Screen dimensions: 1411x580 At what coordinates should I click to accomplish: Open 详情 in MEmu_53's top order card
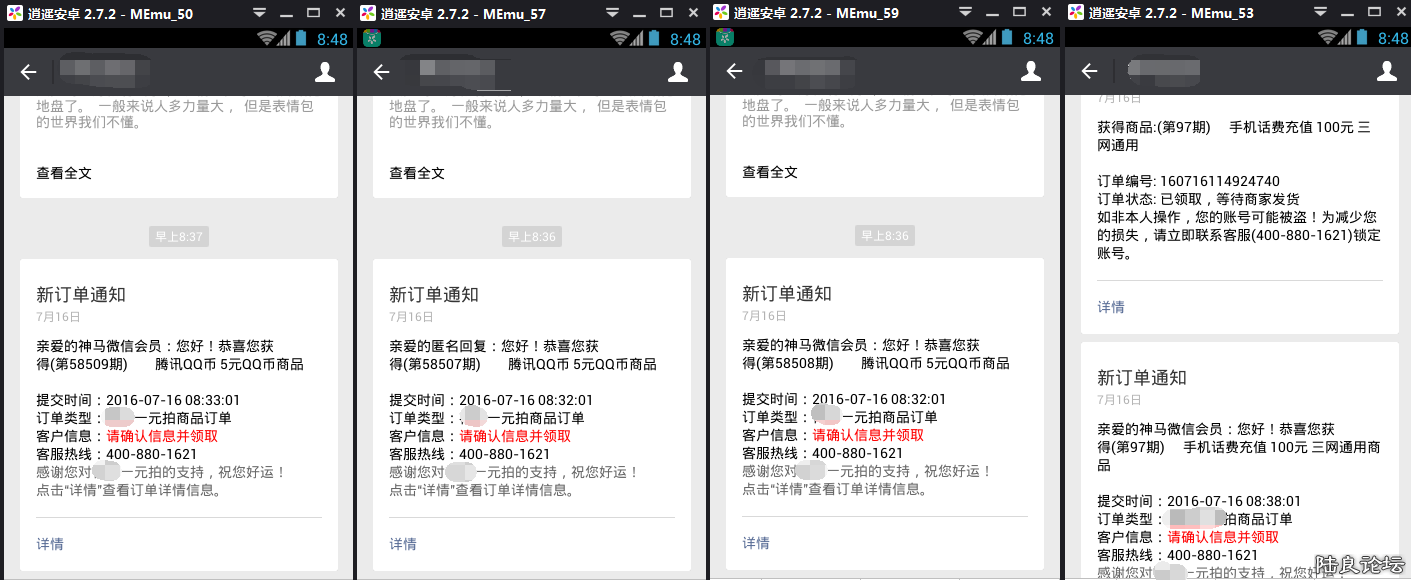click(1110, 307)
